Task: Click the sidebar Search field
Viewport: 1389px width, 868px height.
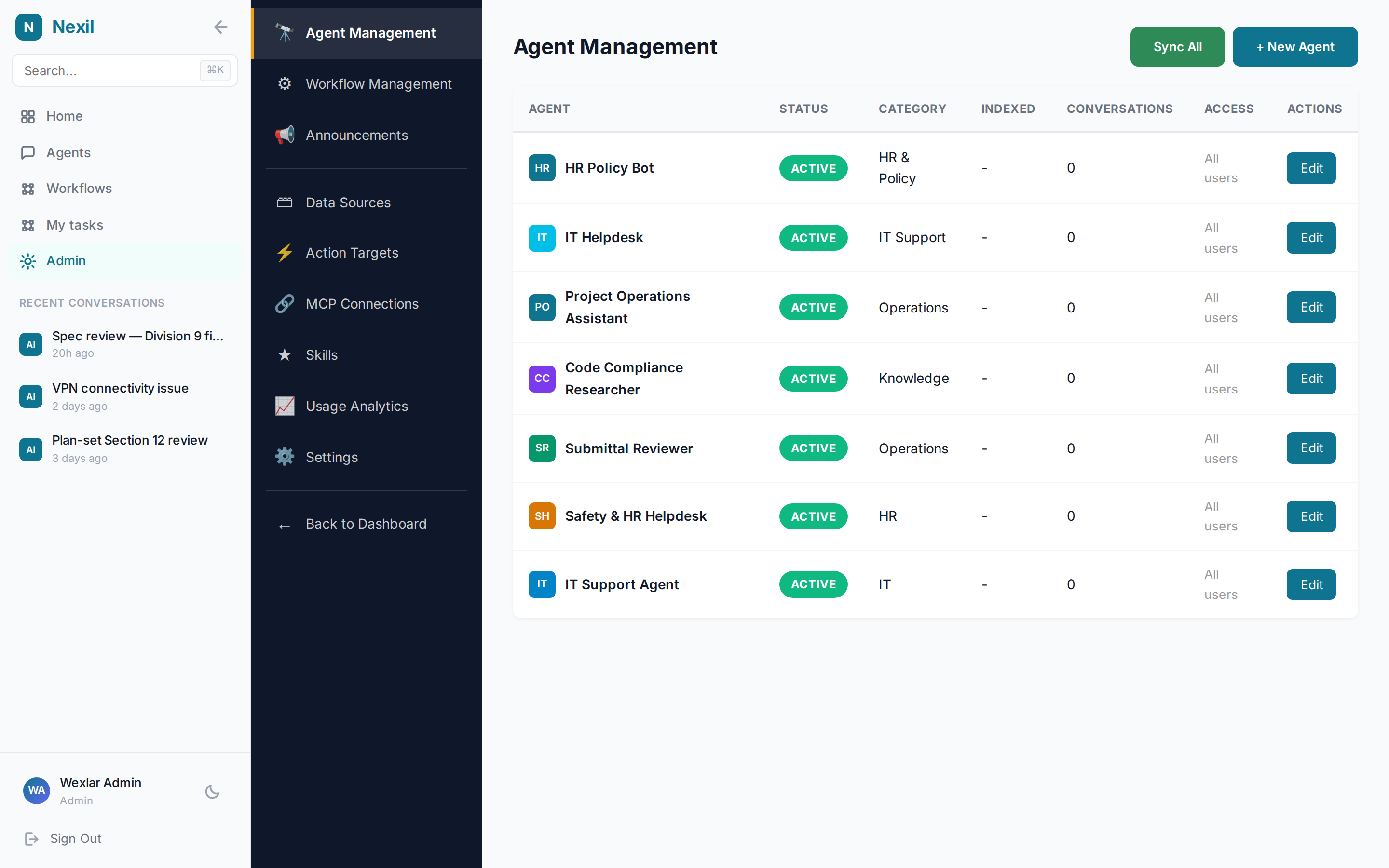Action: coord(124,70)
